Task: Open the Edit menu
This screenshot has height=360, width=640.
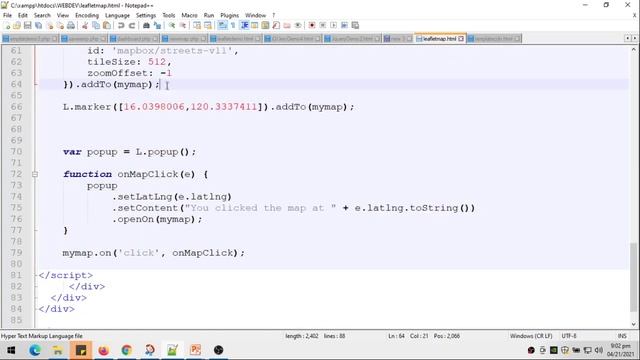Action: point(23,15)
